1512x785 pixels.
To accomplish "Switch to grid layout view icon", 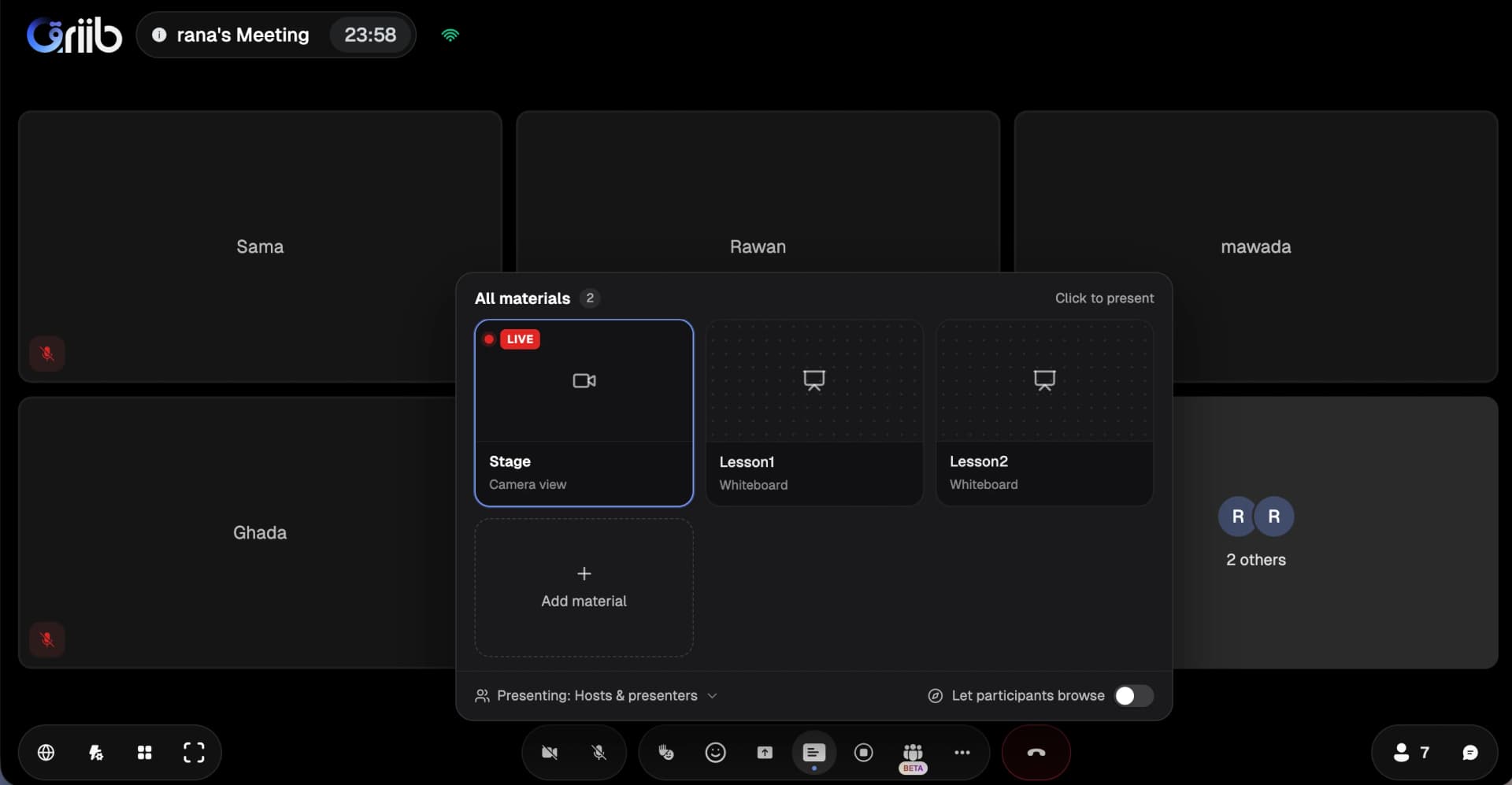I will [145, 753].
